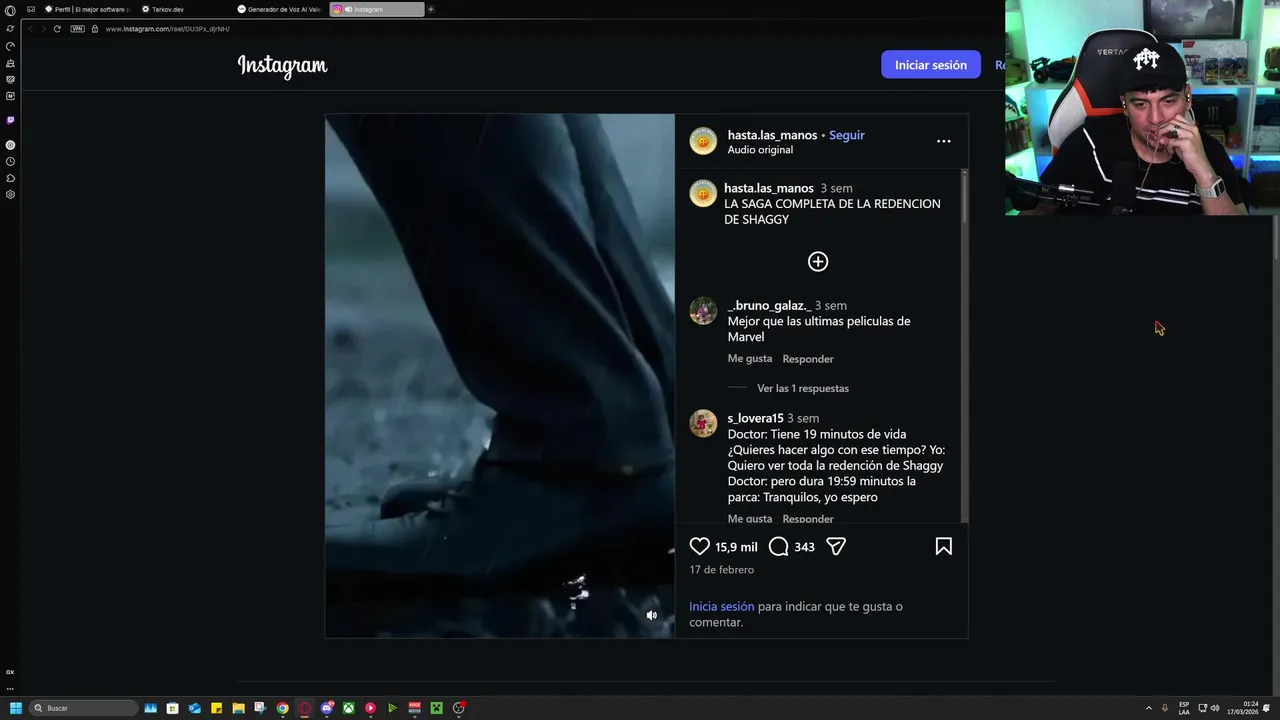
Task: Open Audio original link
Action: coord(760,150)
